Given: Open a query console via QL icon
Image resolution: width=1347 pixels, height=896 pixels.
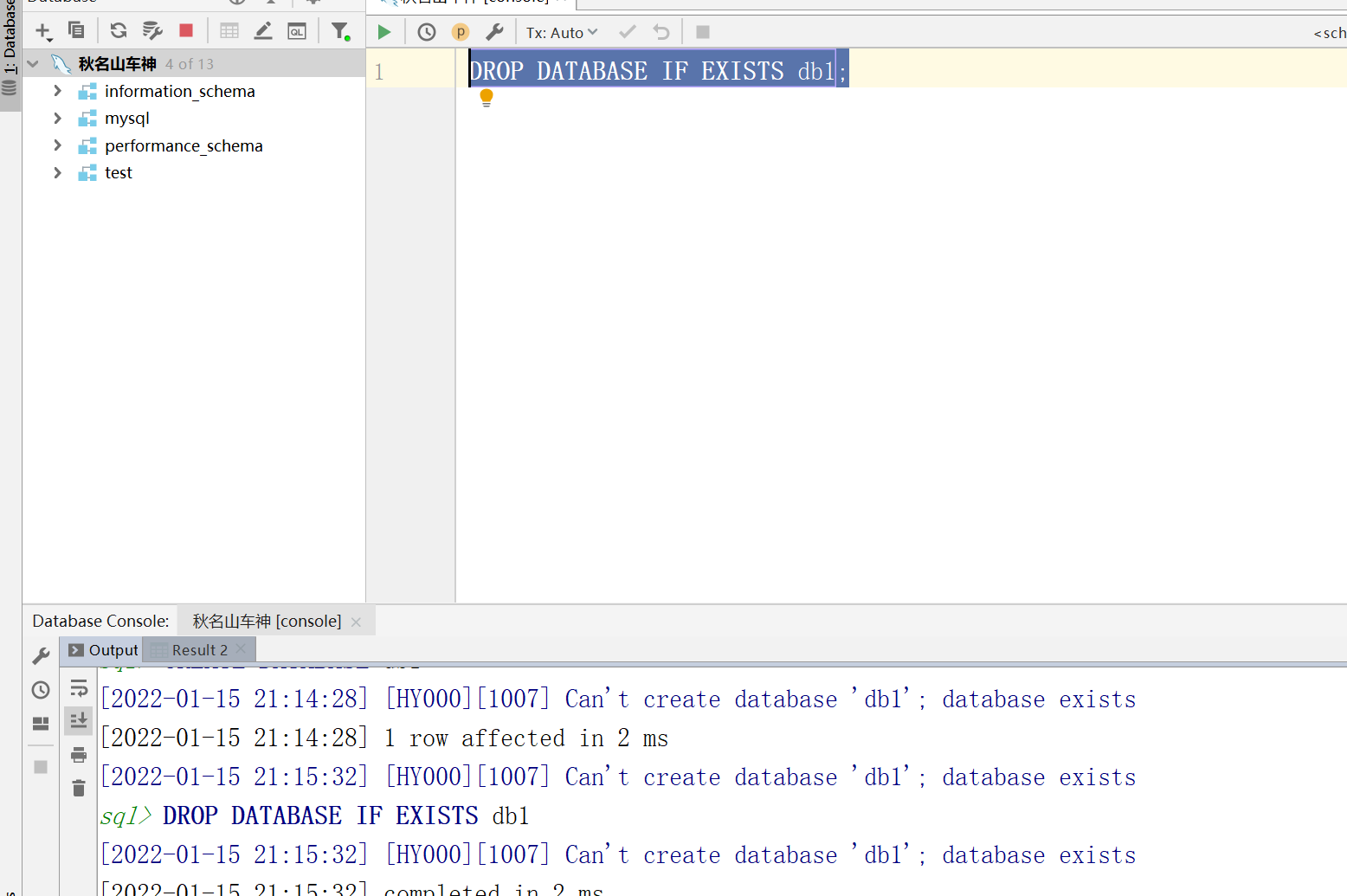Looking at the screenshot, I should coord(297,31).
